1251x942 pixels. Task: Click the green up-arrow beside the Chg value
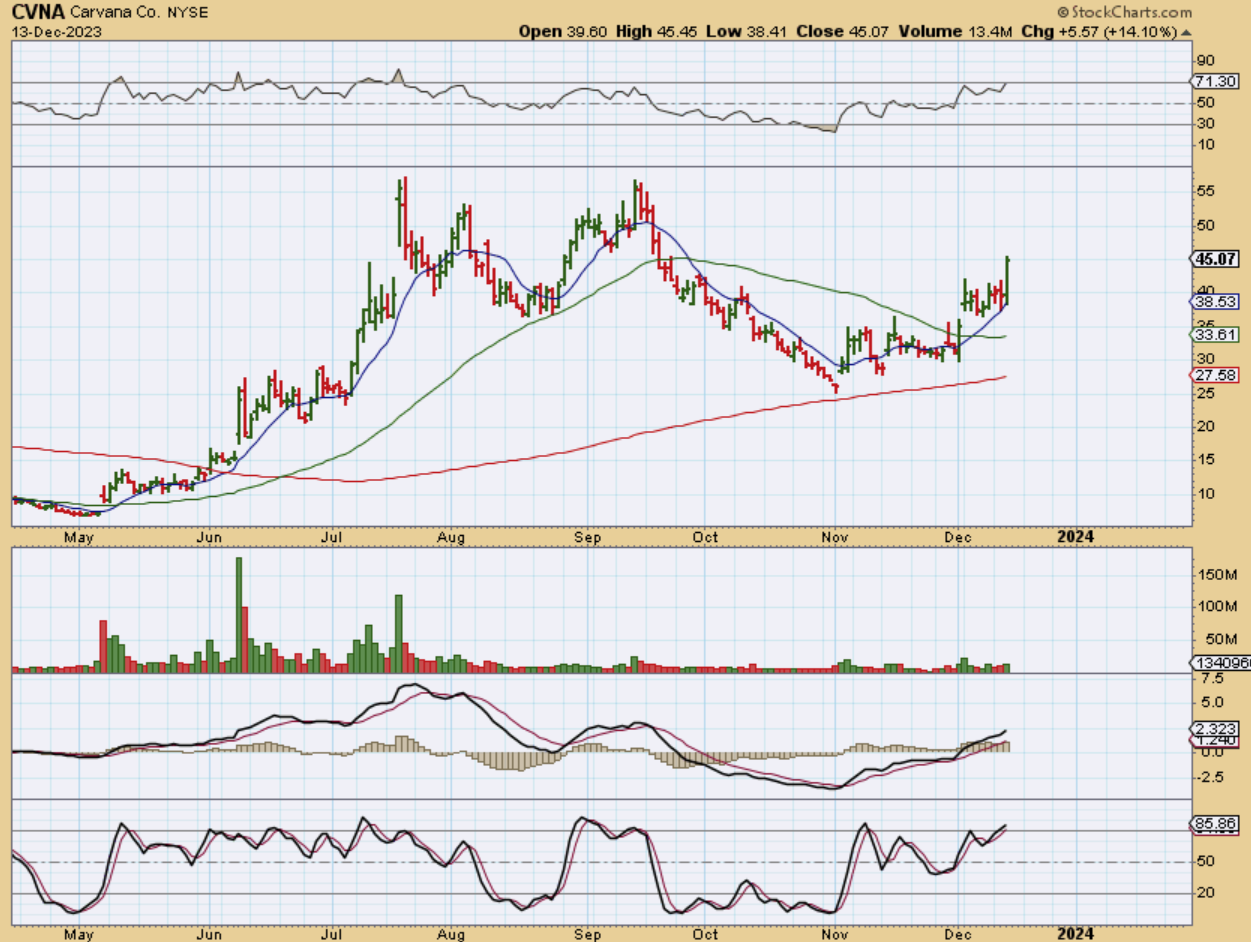coord(1187,32)
